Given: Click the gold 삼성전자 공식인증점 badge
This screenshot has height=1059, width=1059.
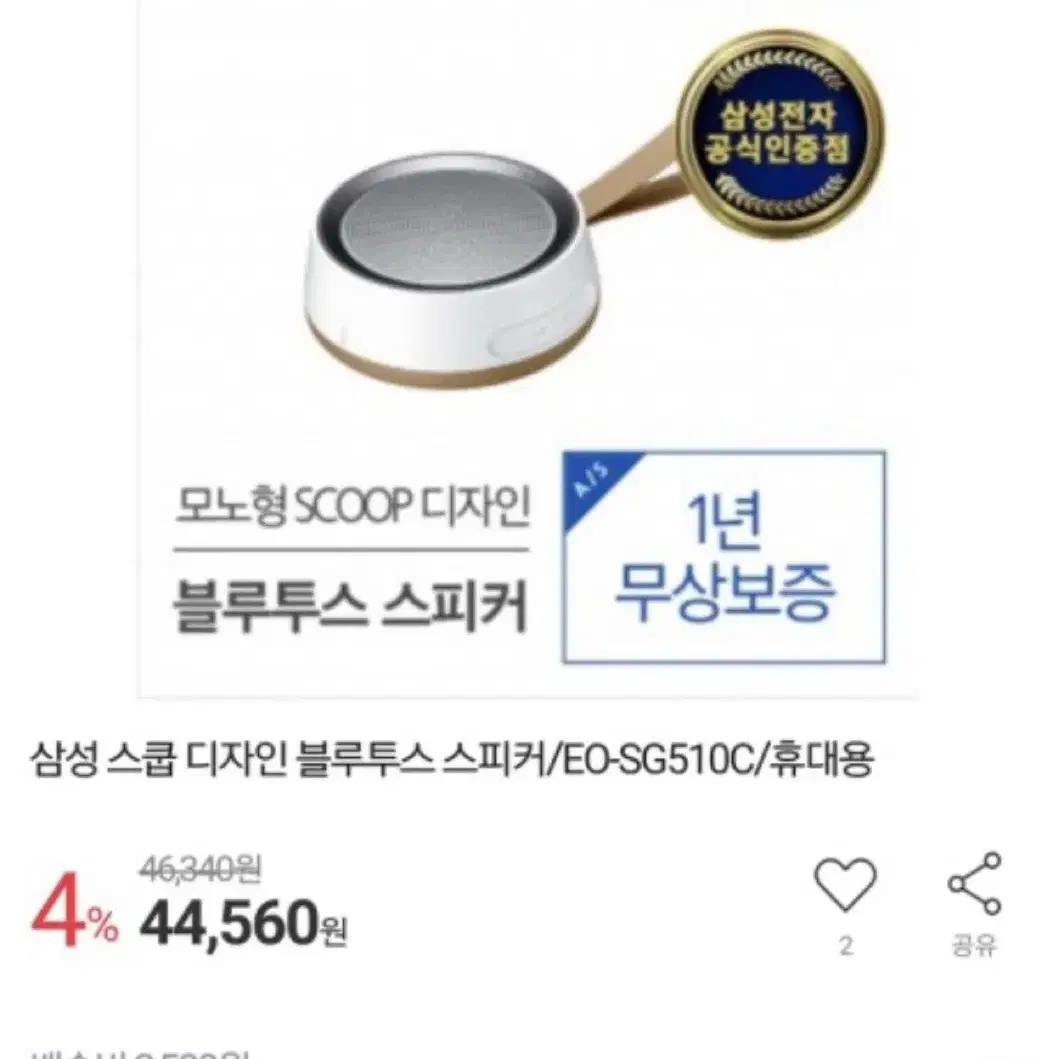Looking at the screenshot, I should (x=781, y=134).
